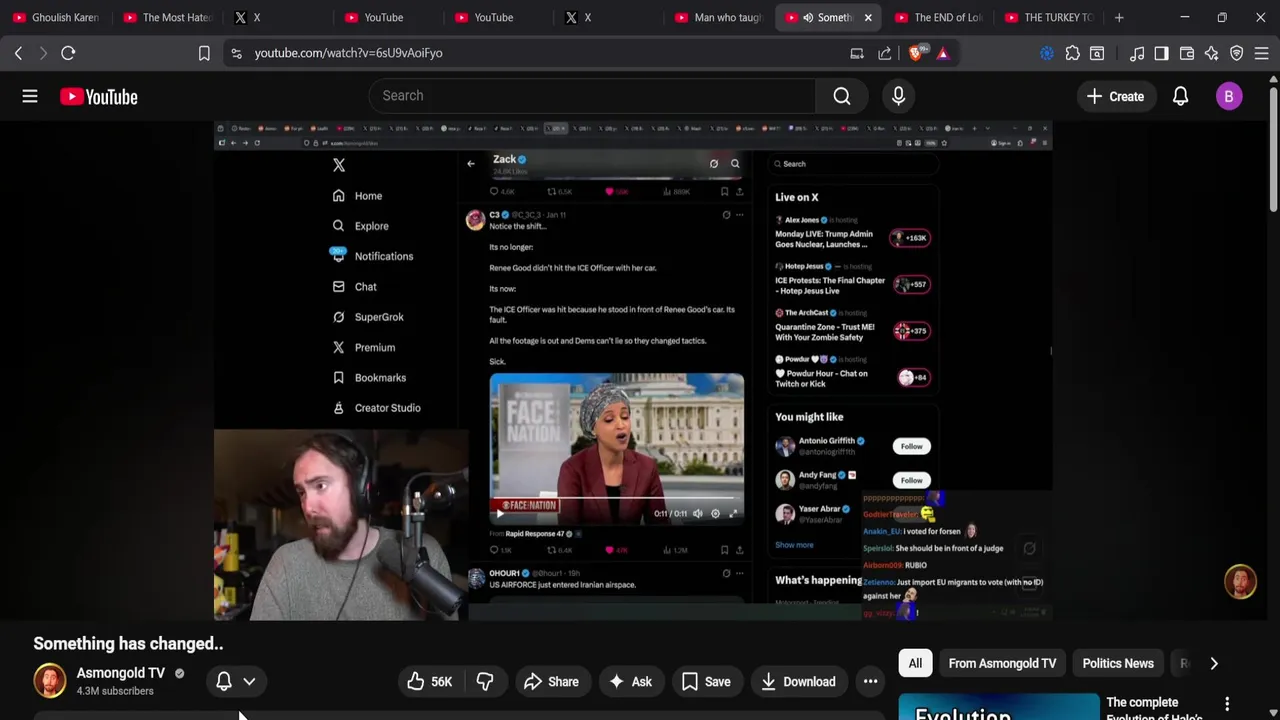Show more topic chips with the right chevron
This screenshot has width=1280, height=720.
click(x=1214, y=663)
